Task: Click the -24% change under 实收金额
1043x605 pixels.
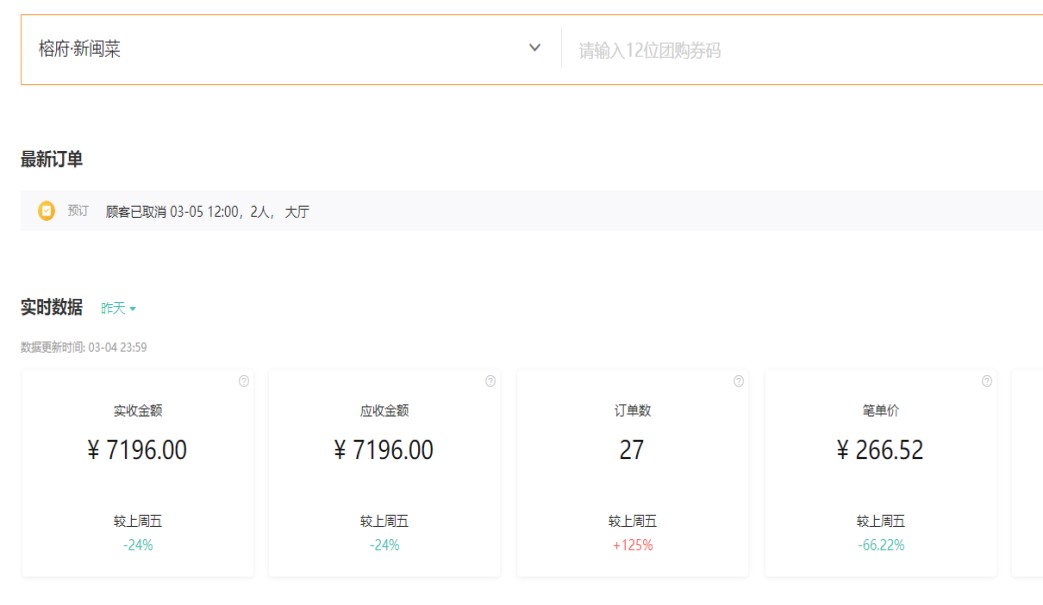Action: 137,545
